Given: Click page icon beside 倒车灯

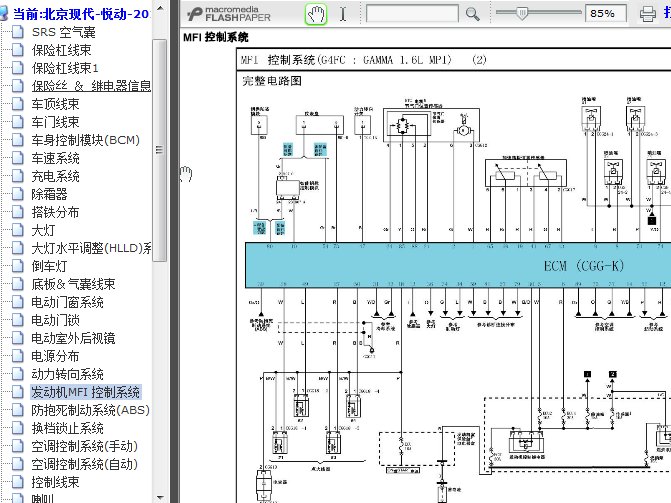Looking at the screenshot, I should tap(18, 265).
